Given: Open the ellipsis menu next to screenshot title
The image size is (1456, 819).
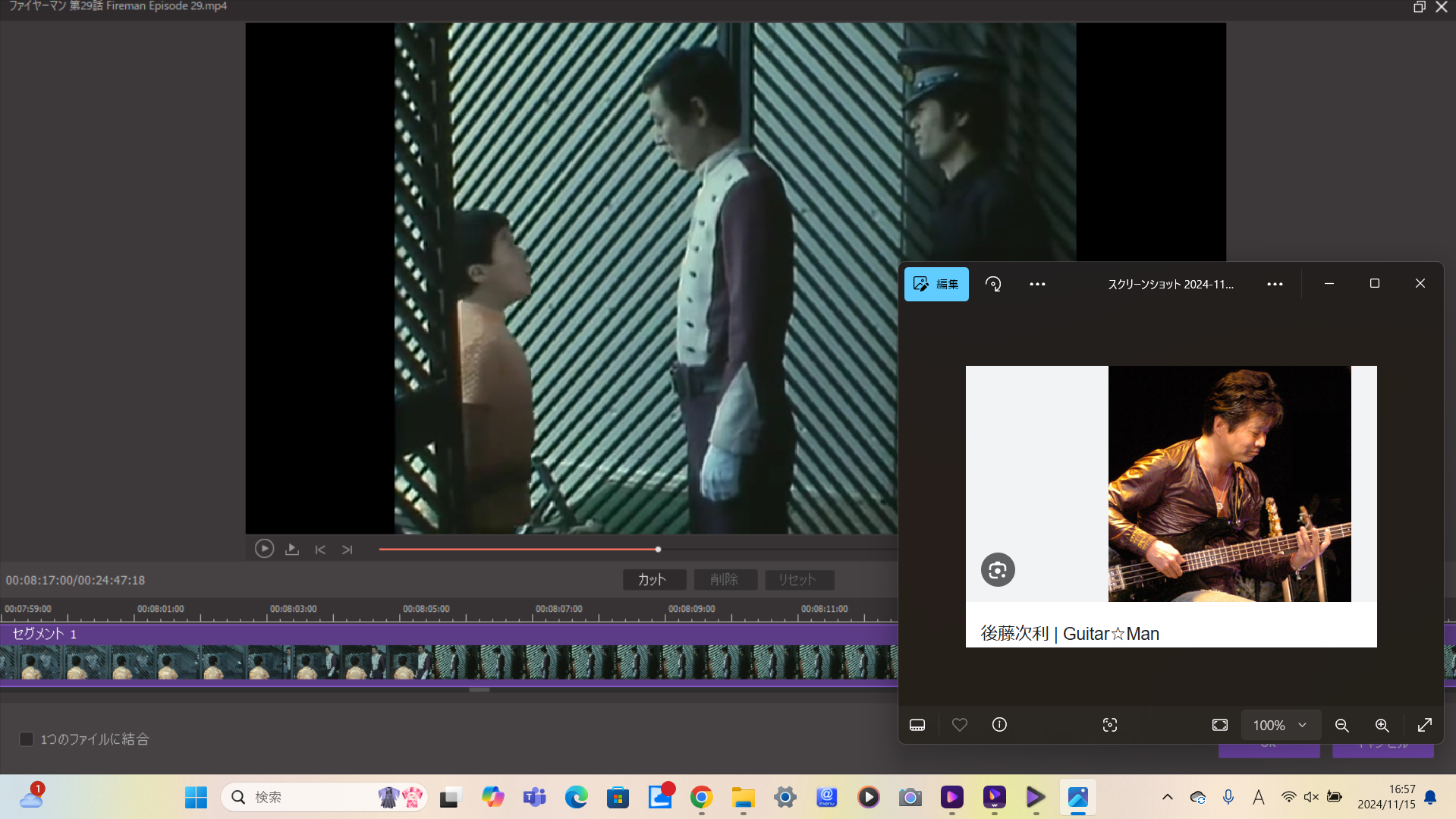Looking at the screenshot, I should pos(1275,284).
